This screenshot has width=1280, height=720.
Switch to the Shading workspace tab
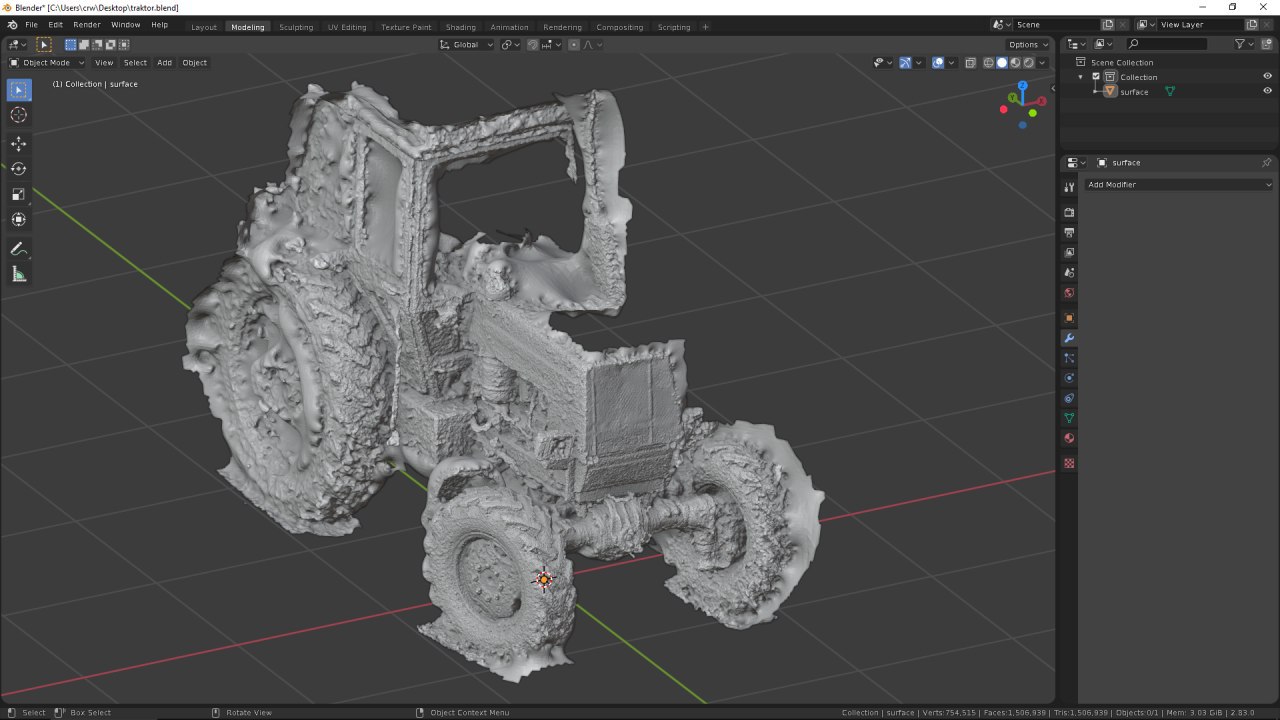click(461, 27)
